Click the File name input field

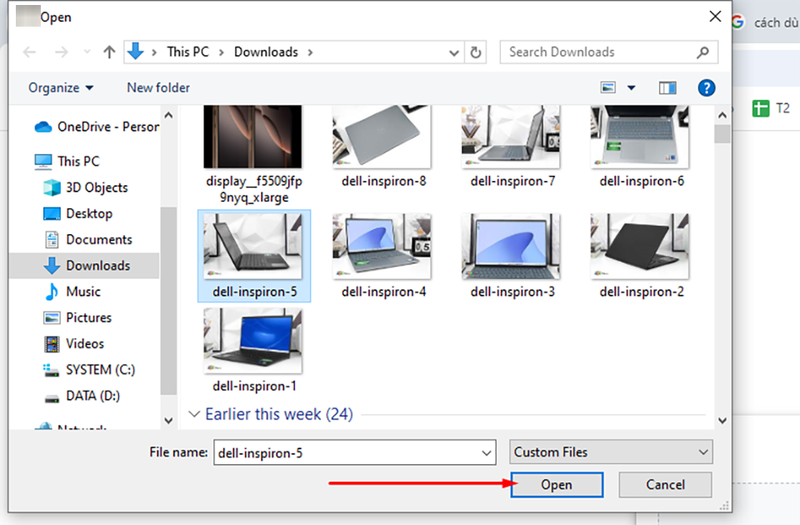click(347, 453)
